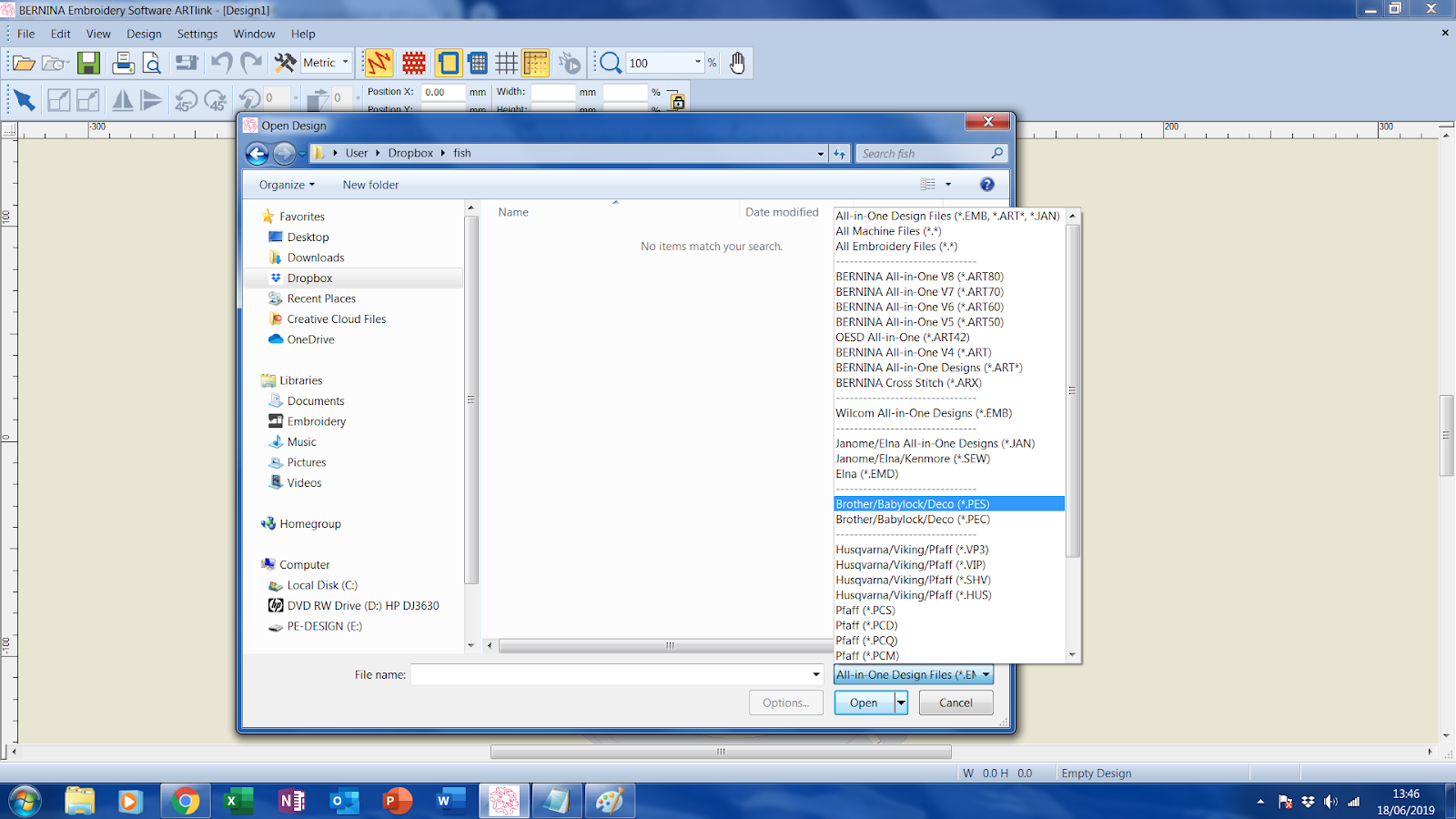Open Options via hammer and wrench icon
Viewport: 1456px width, 819px height.
286,63
